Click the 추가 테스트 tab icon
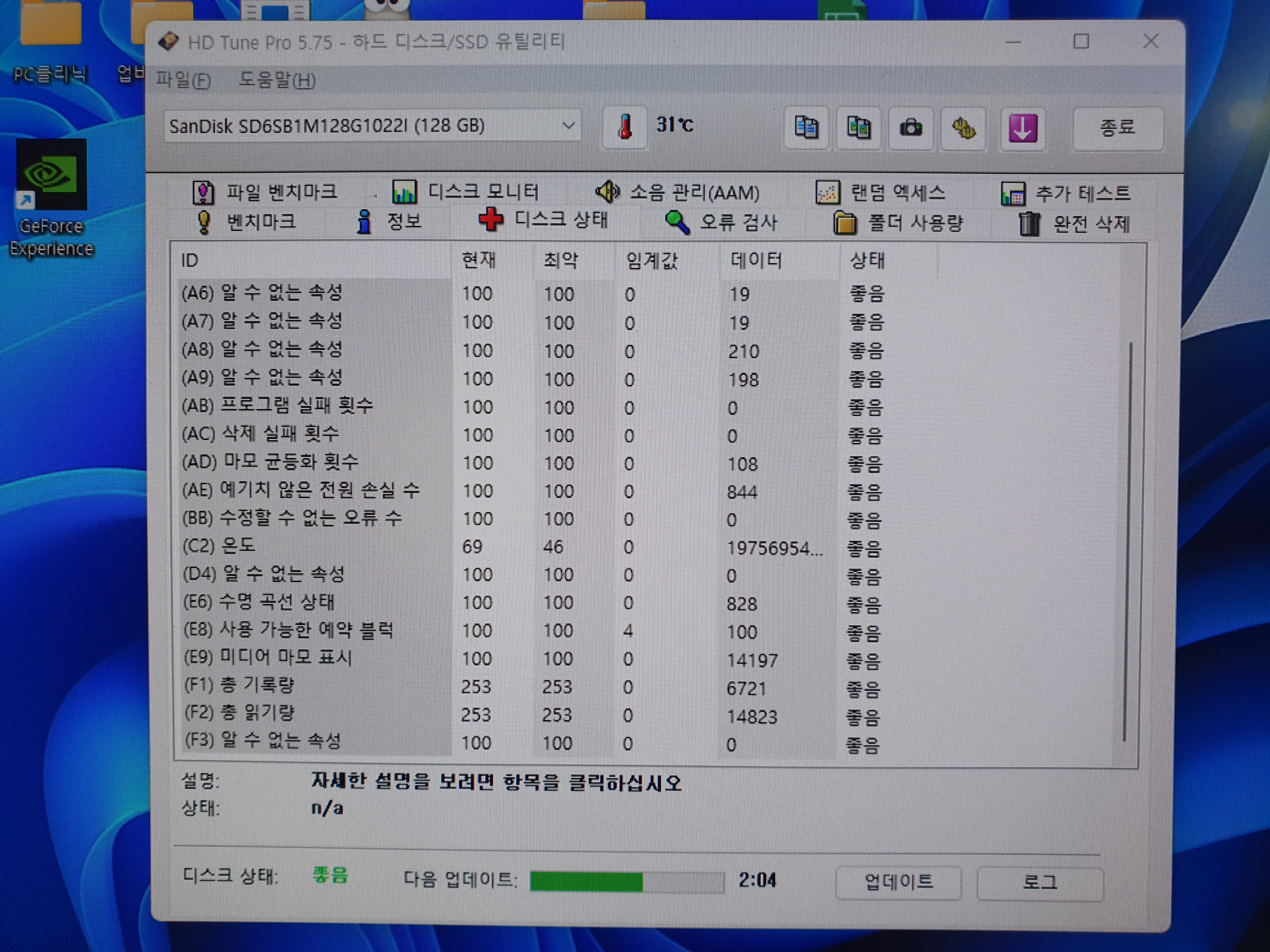The height and width of the screenshot is (952, 1270). click(1013, 193)
